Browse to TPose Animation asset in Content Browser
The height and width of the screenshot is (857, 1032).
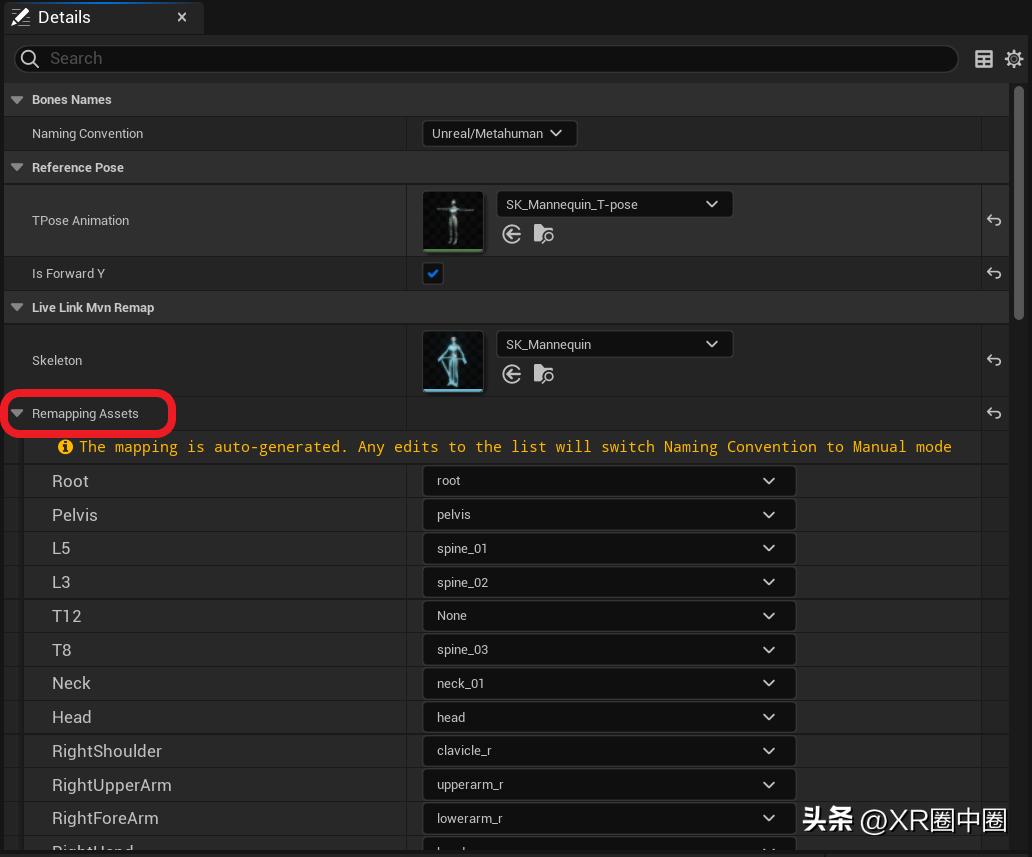[543, 234]
